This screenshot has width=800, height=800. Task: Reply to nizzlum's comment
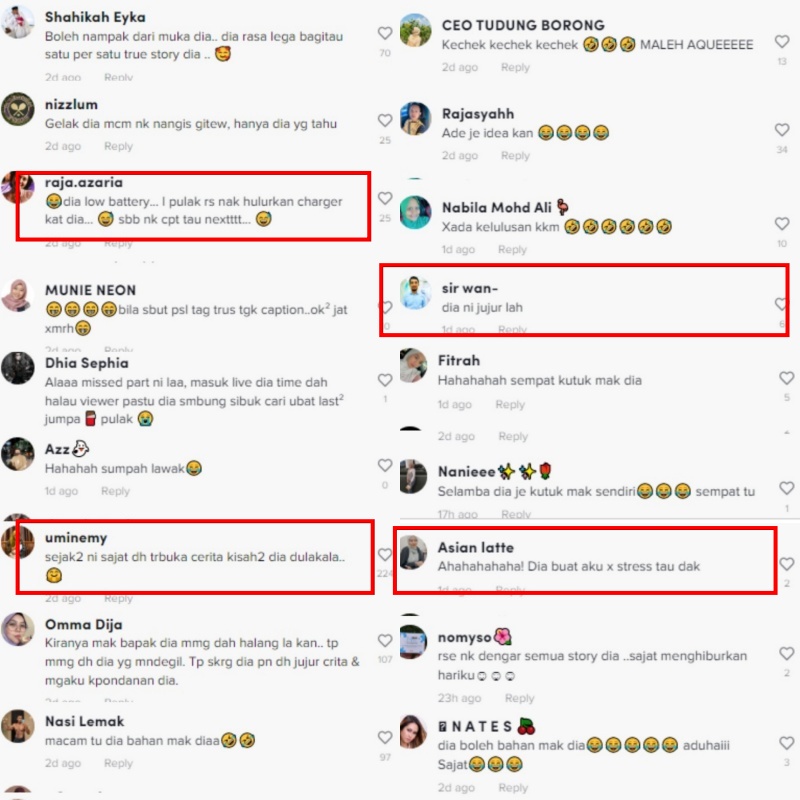(118, 146)
